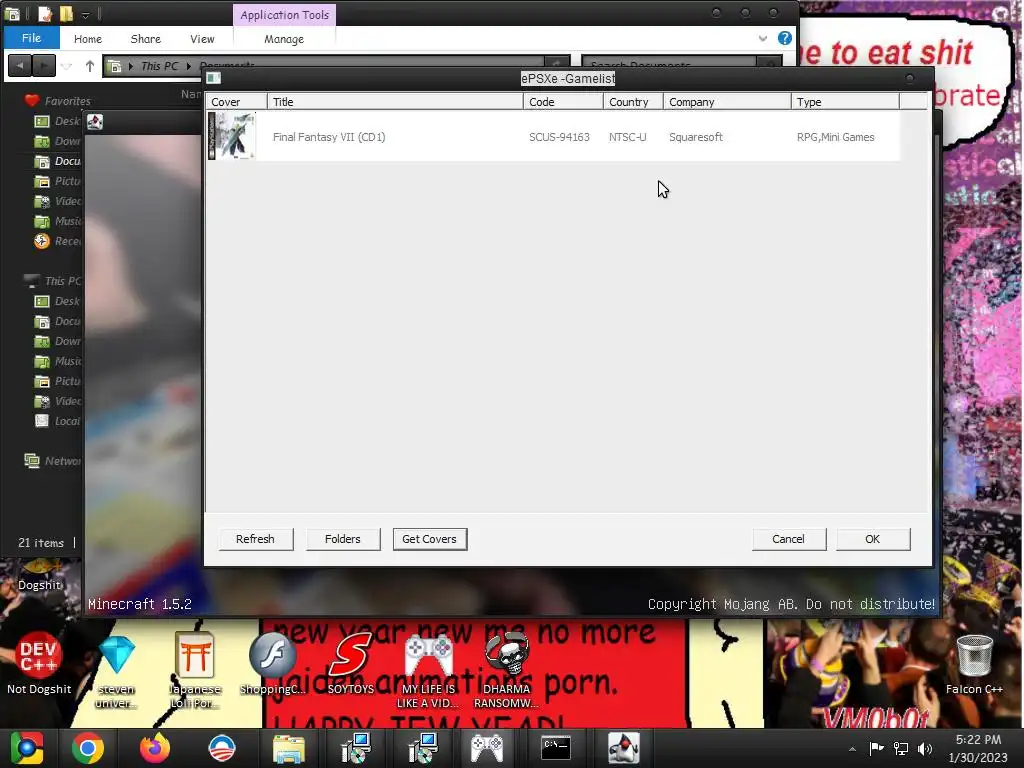Open the Action Center flag icon
The image size is (1024, 768).
(876, 748)
